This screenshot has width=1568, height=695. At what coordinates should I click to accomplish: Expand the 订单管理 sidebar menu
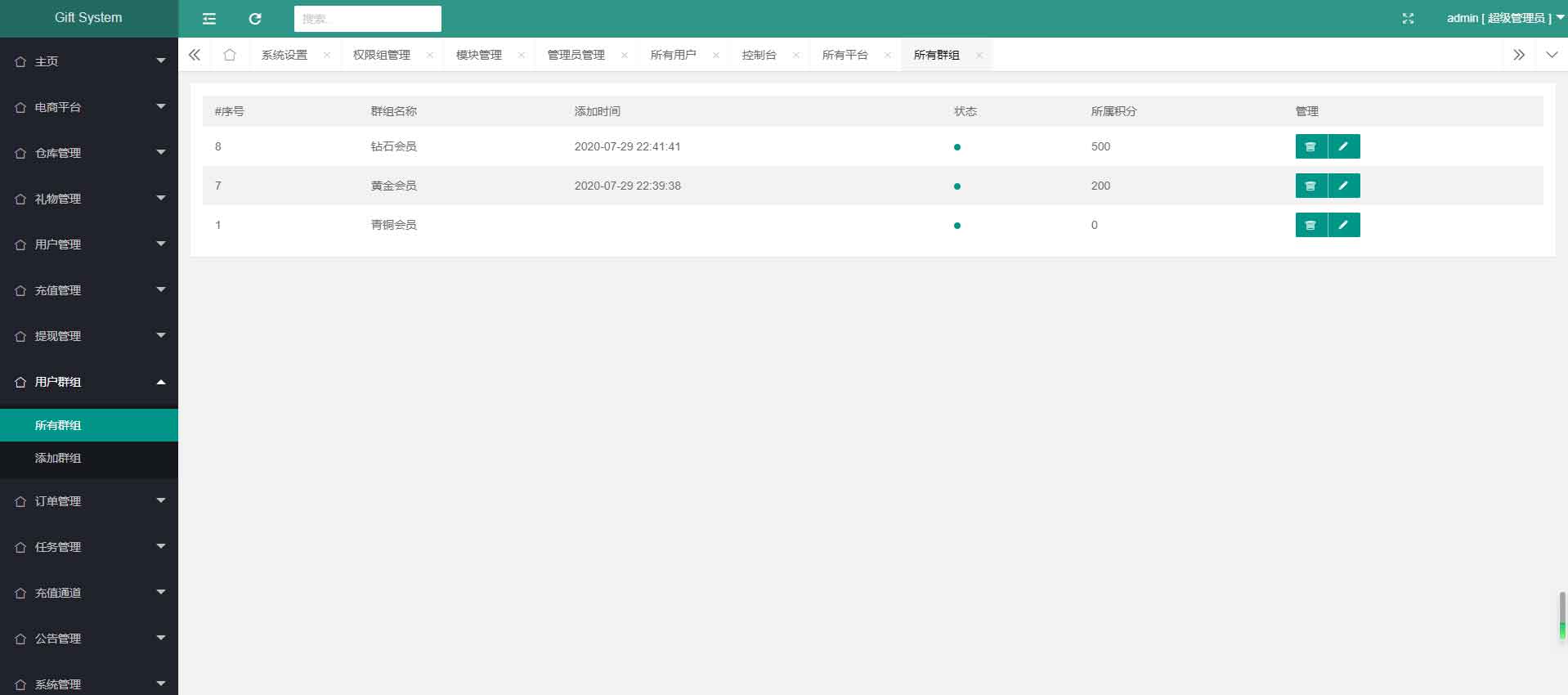[x=89, y=501]
